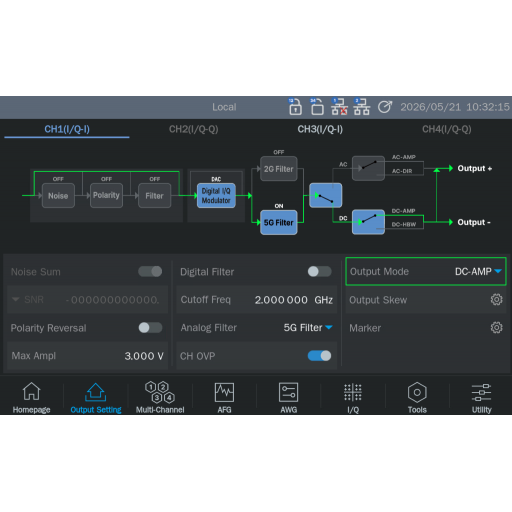Open Output Skew gear settings
The width and height of the screenshot is (512, 512).
(496, 300)
